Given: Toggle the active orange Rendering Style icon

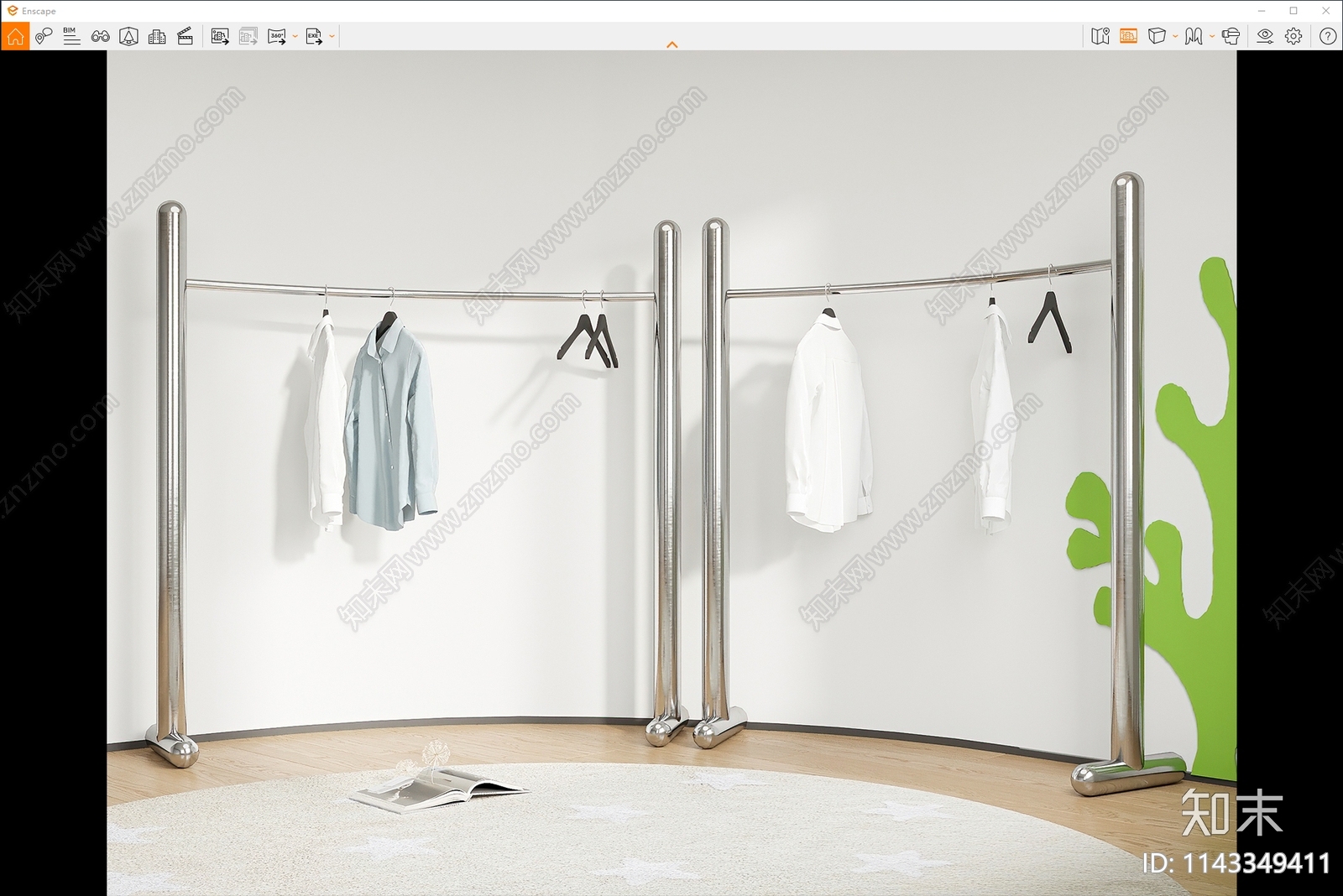Looking at the screenshot, I should pos(1128,36).
